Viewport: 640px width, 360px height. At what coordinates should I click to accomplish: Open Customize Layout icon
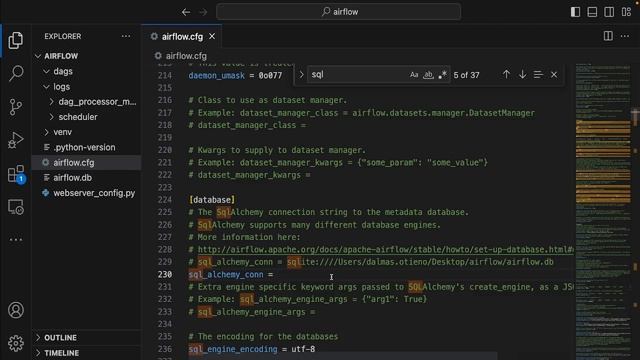[627, 12]
